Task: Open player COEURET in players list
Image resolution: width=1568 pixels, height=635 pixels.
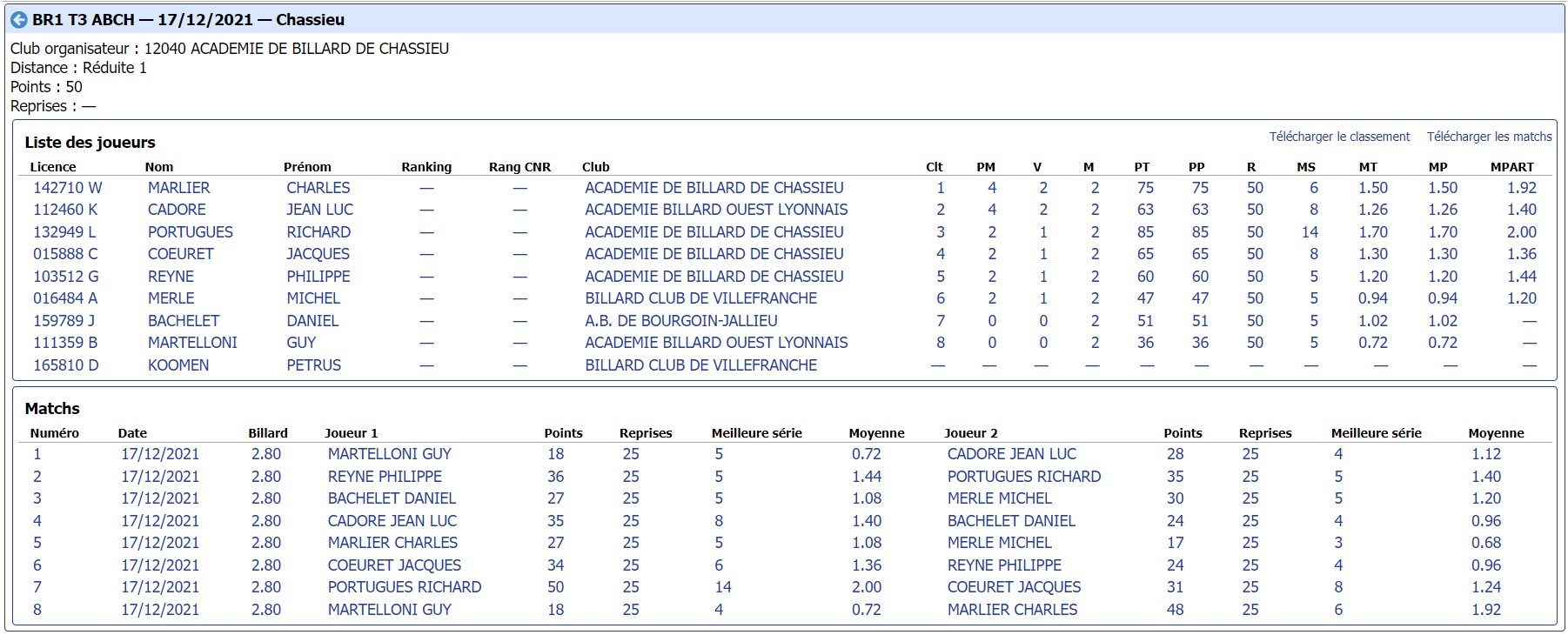Action: [x=181, y=254]
